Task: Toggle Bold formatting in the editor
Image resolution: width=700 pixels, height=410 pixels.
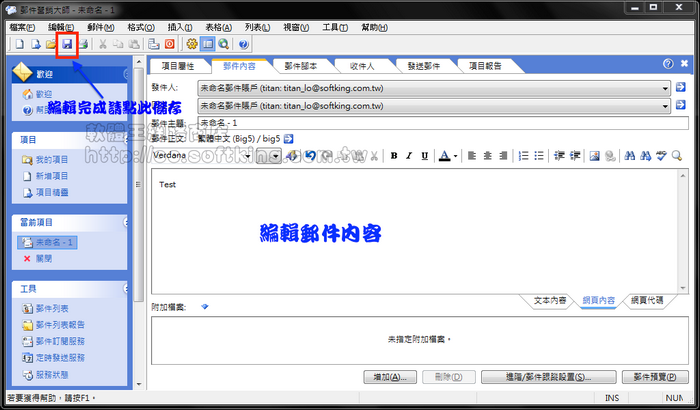Action: coord(394,156)
